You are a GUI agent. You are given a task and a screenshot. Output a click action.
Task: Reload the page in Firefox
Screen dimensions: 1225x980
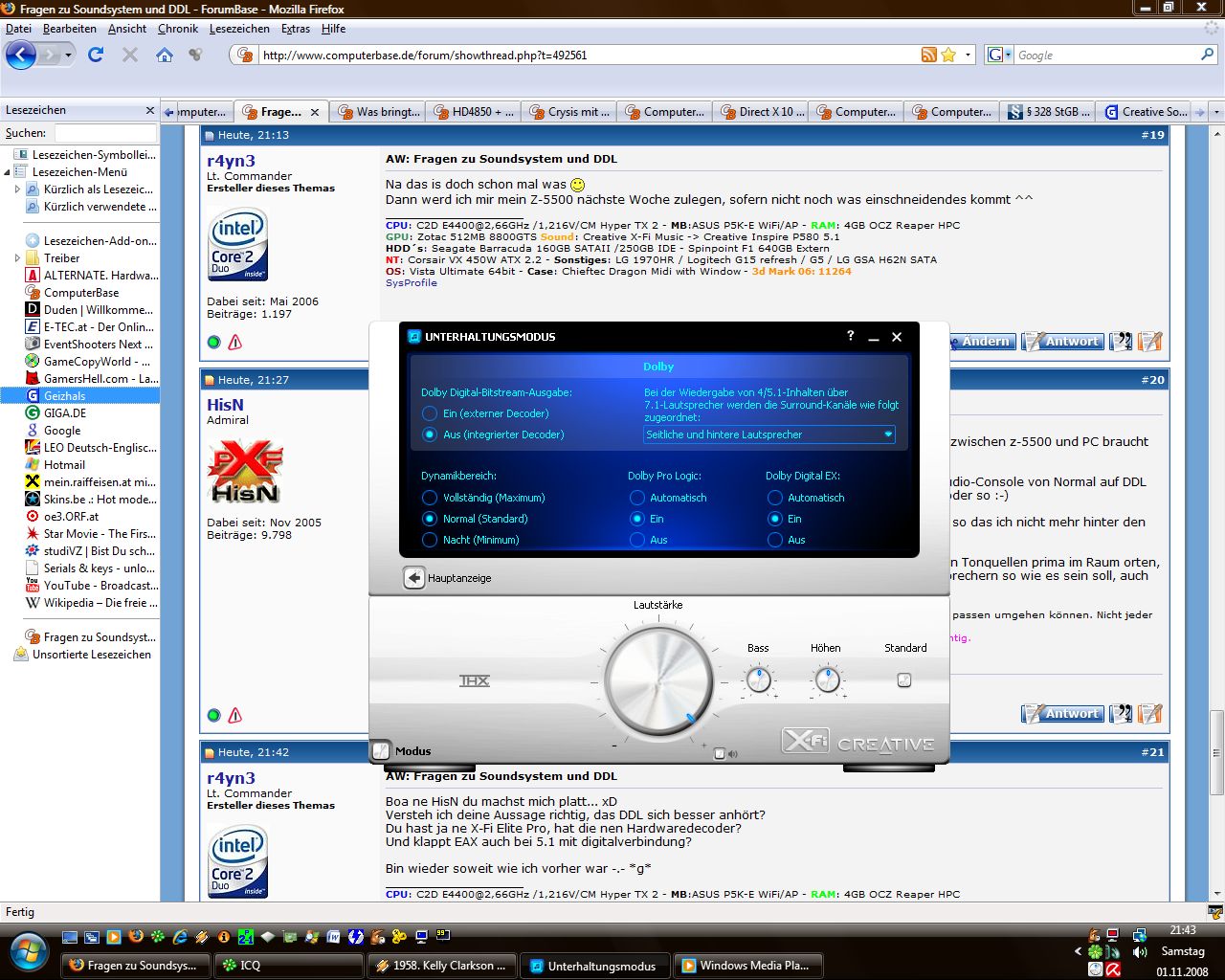point(96,55)
